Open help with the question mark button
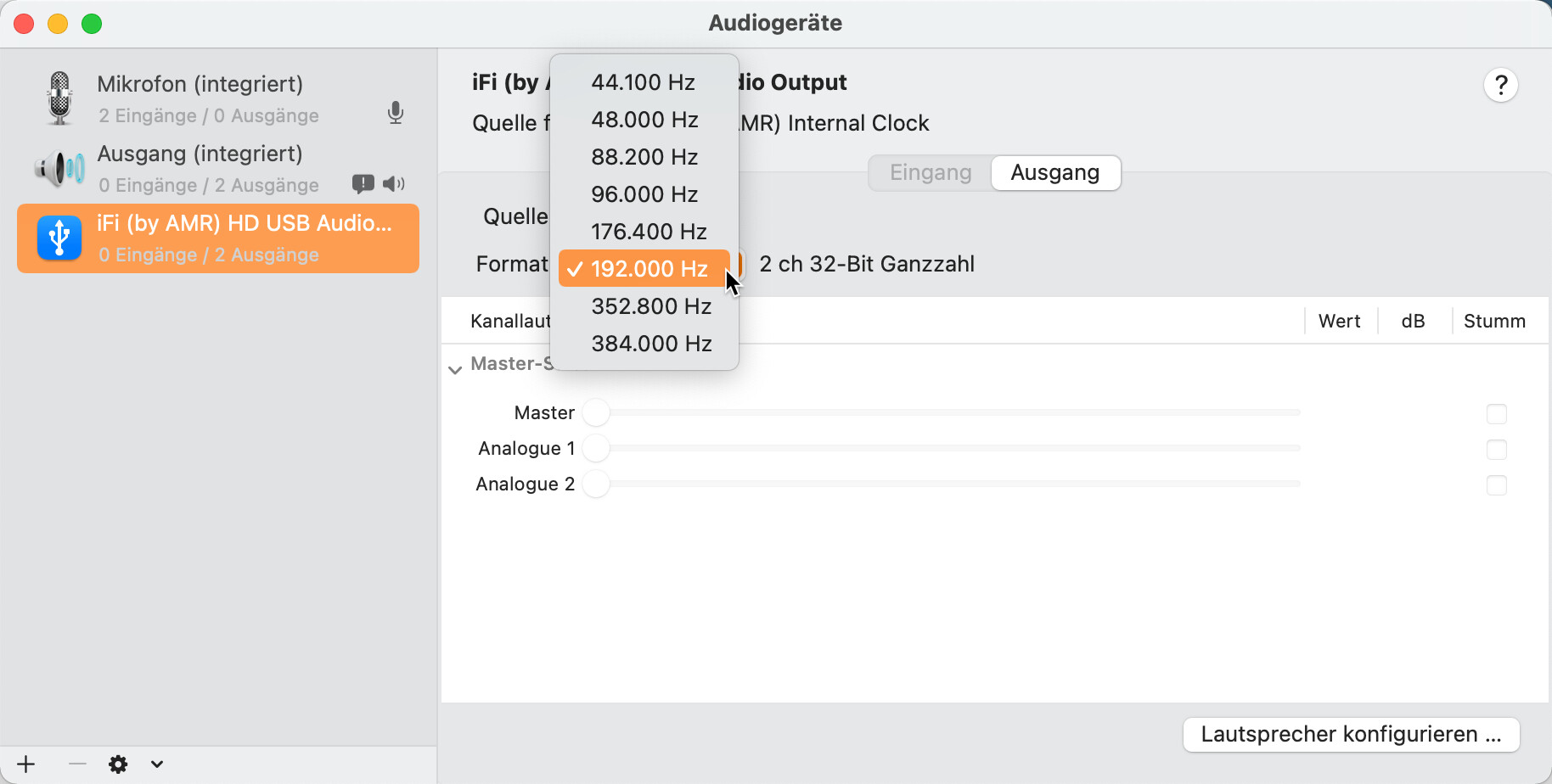This screenshot has width=1552, height=784. 1501,85
